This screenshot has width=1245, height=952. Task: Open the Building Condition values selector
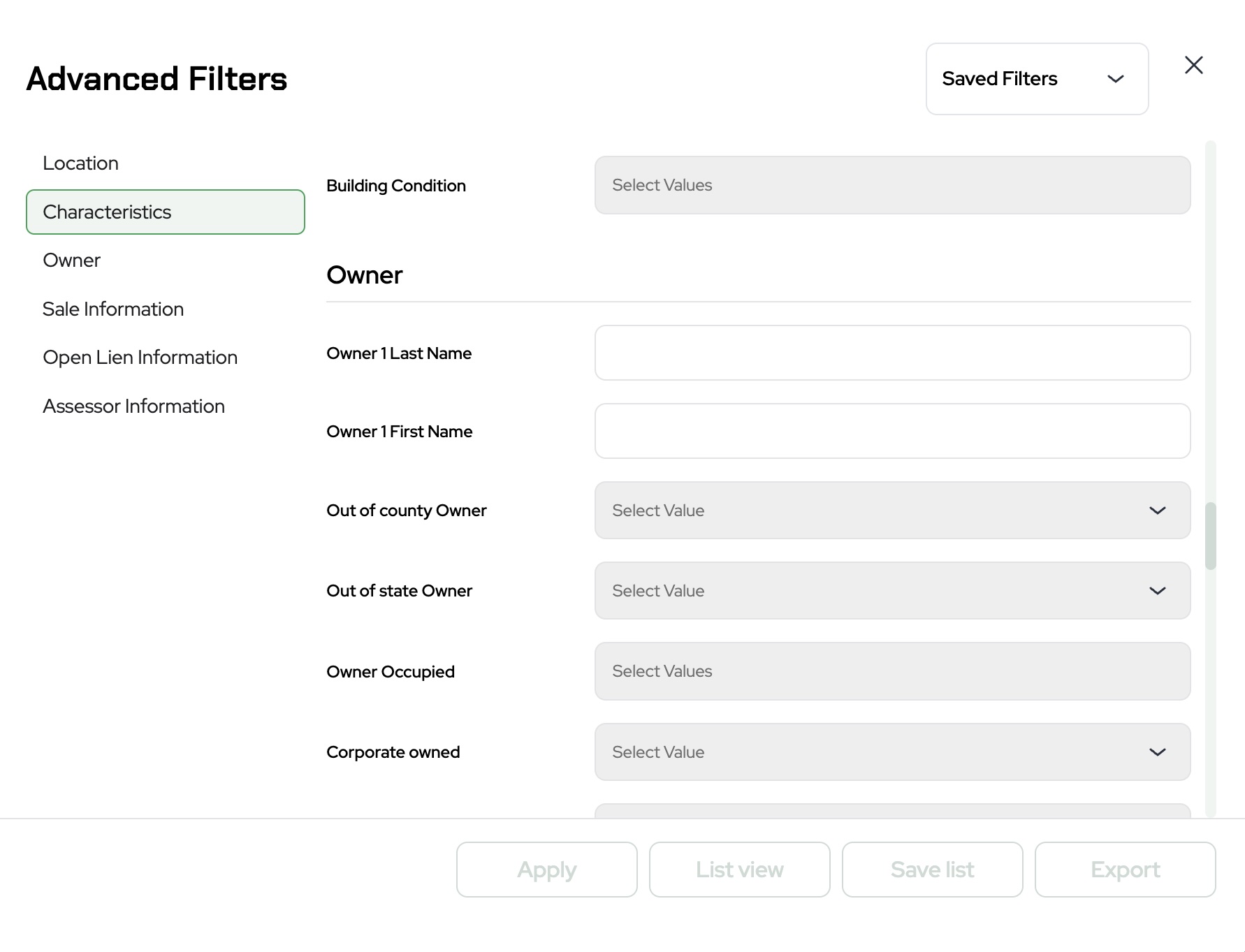(x=892, y=185)
